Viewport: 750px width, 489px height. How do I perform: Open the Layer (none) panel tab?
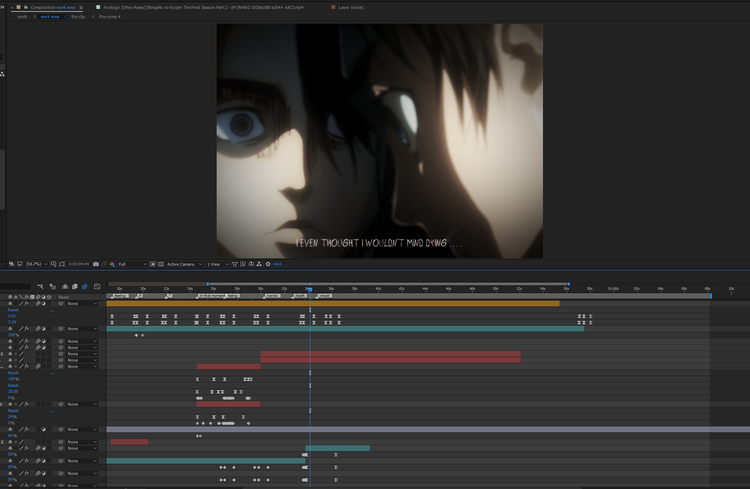(x=350, y=7)
